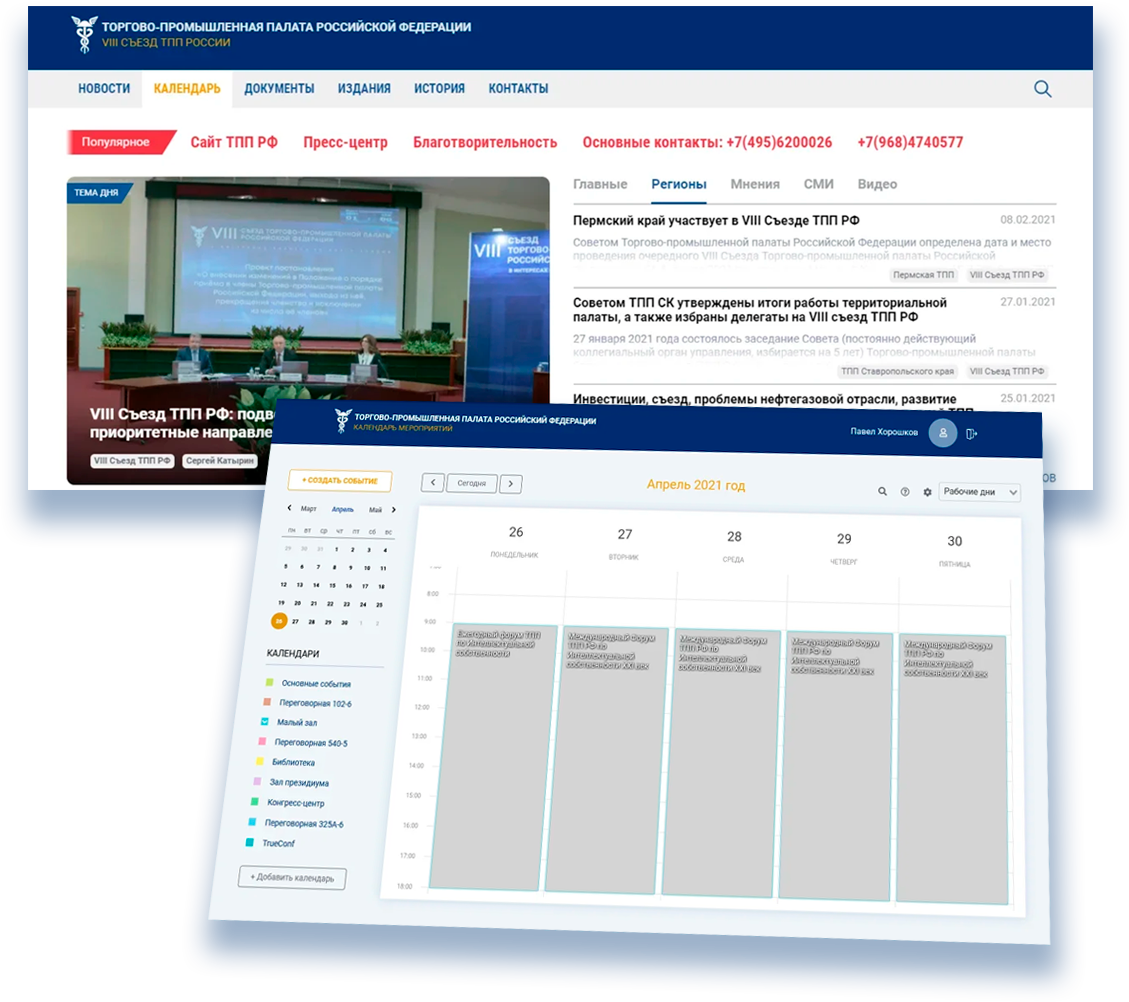The image size is (1129, 1002).
Task: Open the История menu item
Action: click(439, 89)
